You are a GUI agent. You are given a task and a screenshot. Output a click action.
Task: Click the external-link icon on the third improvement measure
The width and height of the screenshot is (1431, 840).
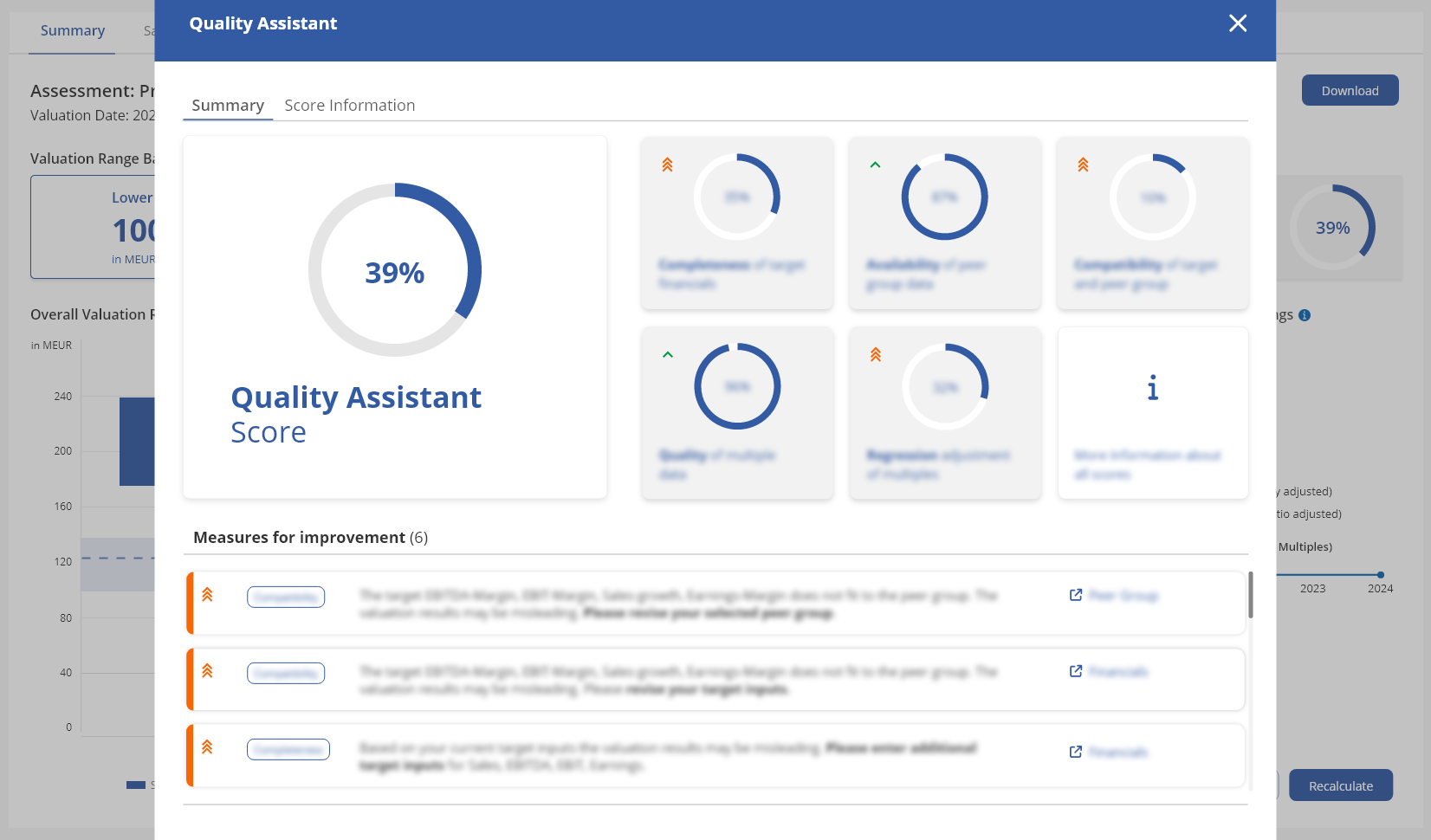click(1075, 752)
